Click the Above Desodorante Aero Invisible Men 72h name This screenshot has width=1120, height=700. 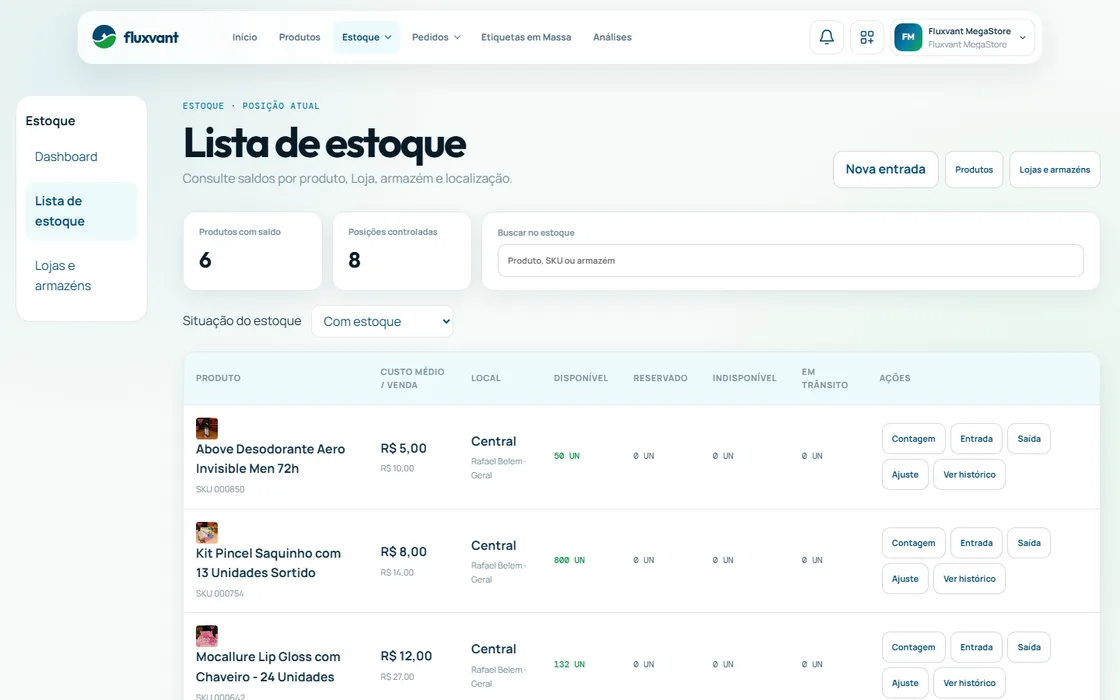[x=270, y=459]
